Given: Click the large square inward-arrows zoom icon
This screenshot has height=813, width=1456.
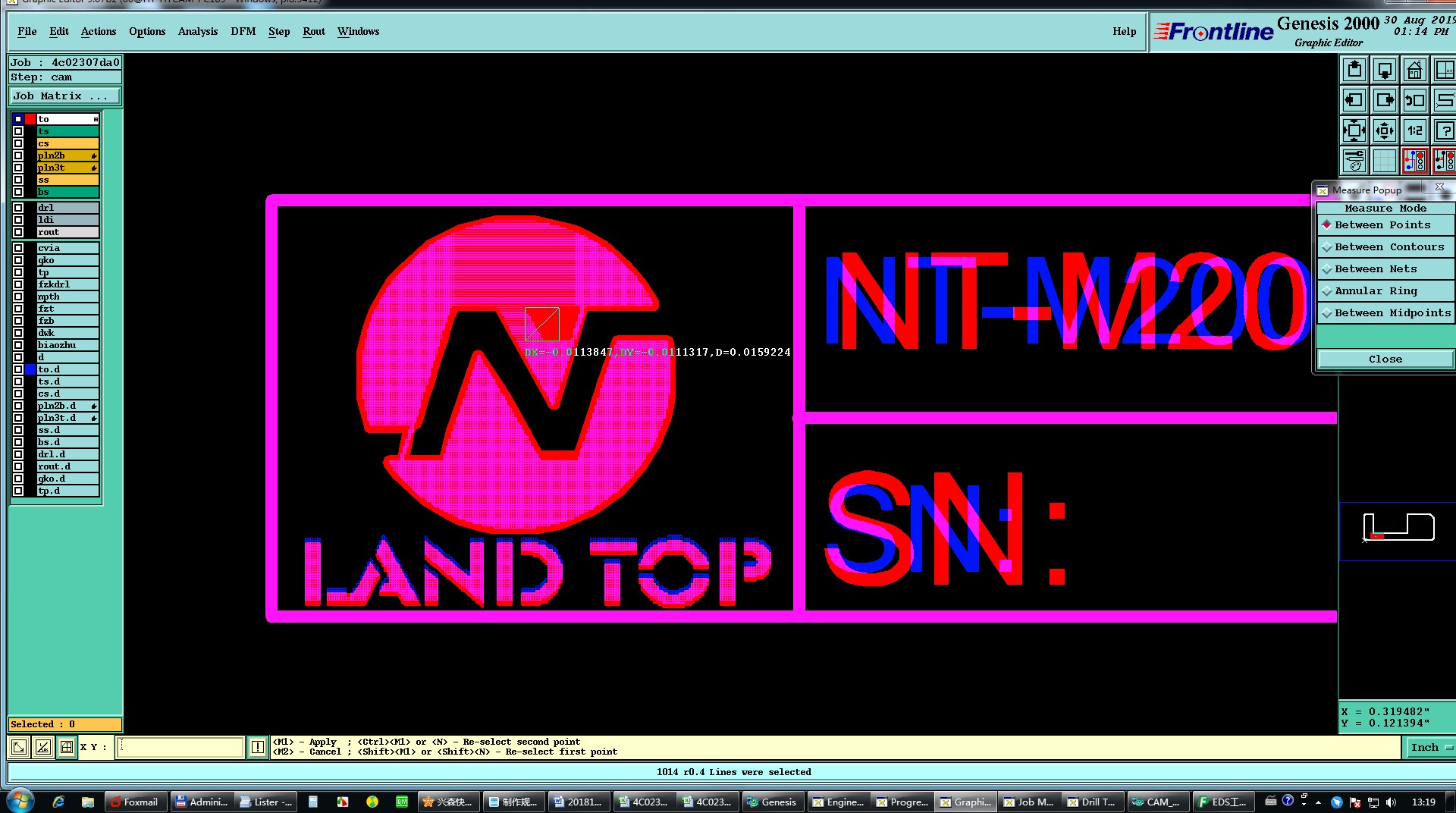Looking at the screenshot, I should 1354,130.
